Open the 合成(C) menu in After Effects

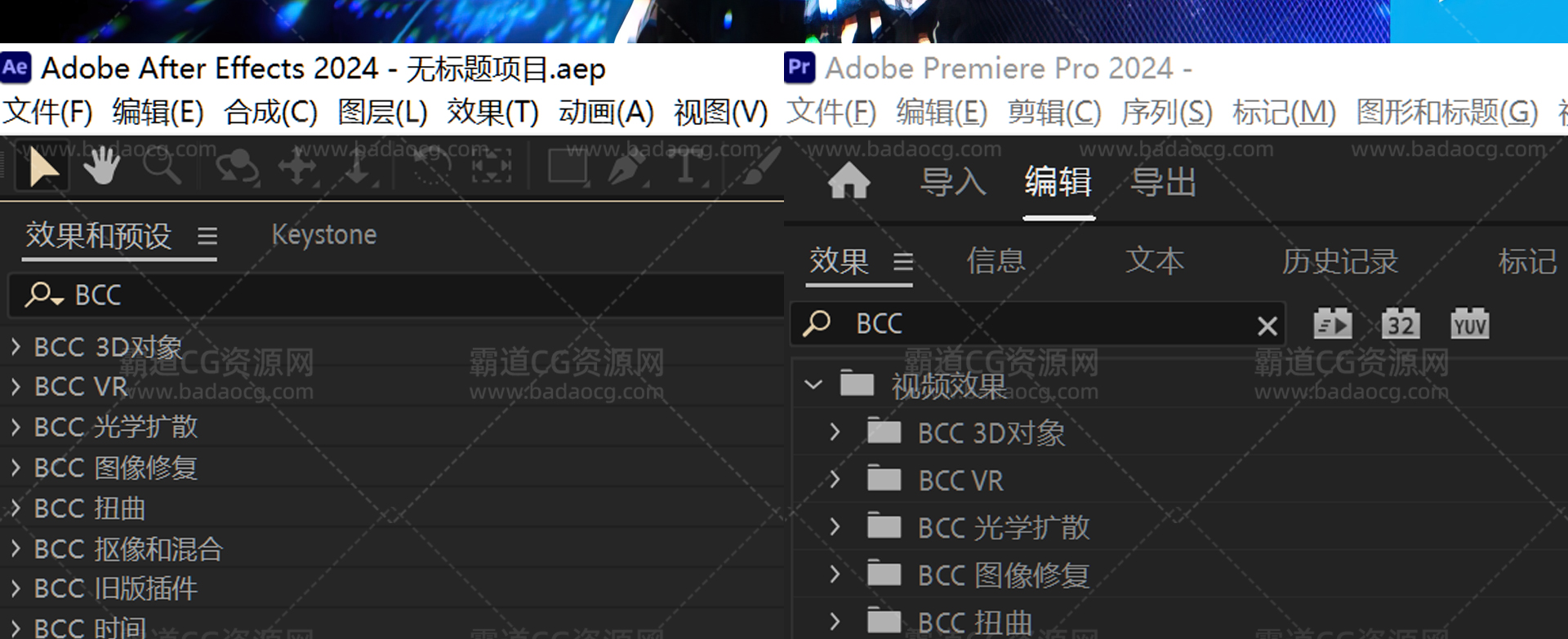270,113
